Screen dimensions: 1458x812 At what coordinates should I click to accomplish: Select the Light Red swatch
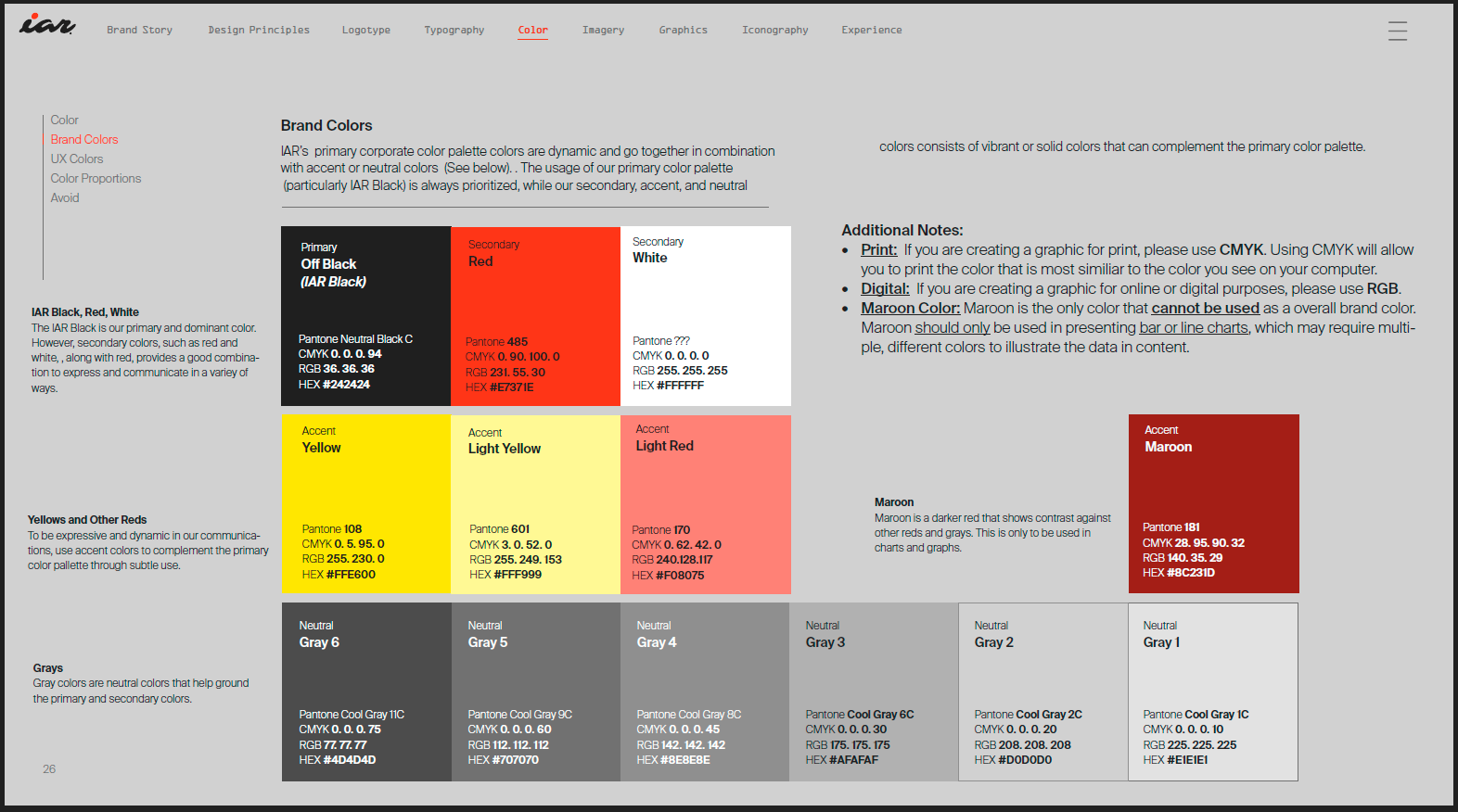point(706,504)
